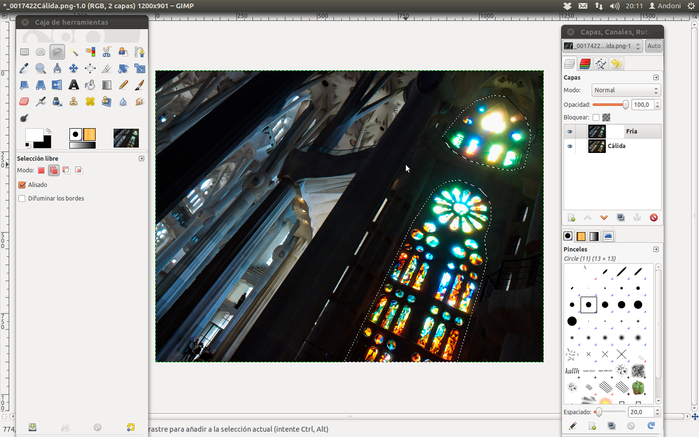Select the Scale tool
Screen dimensions: 699x437
click(140, 68)
